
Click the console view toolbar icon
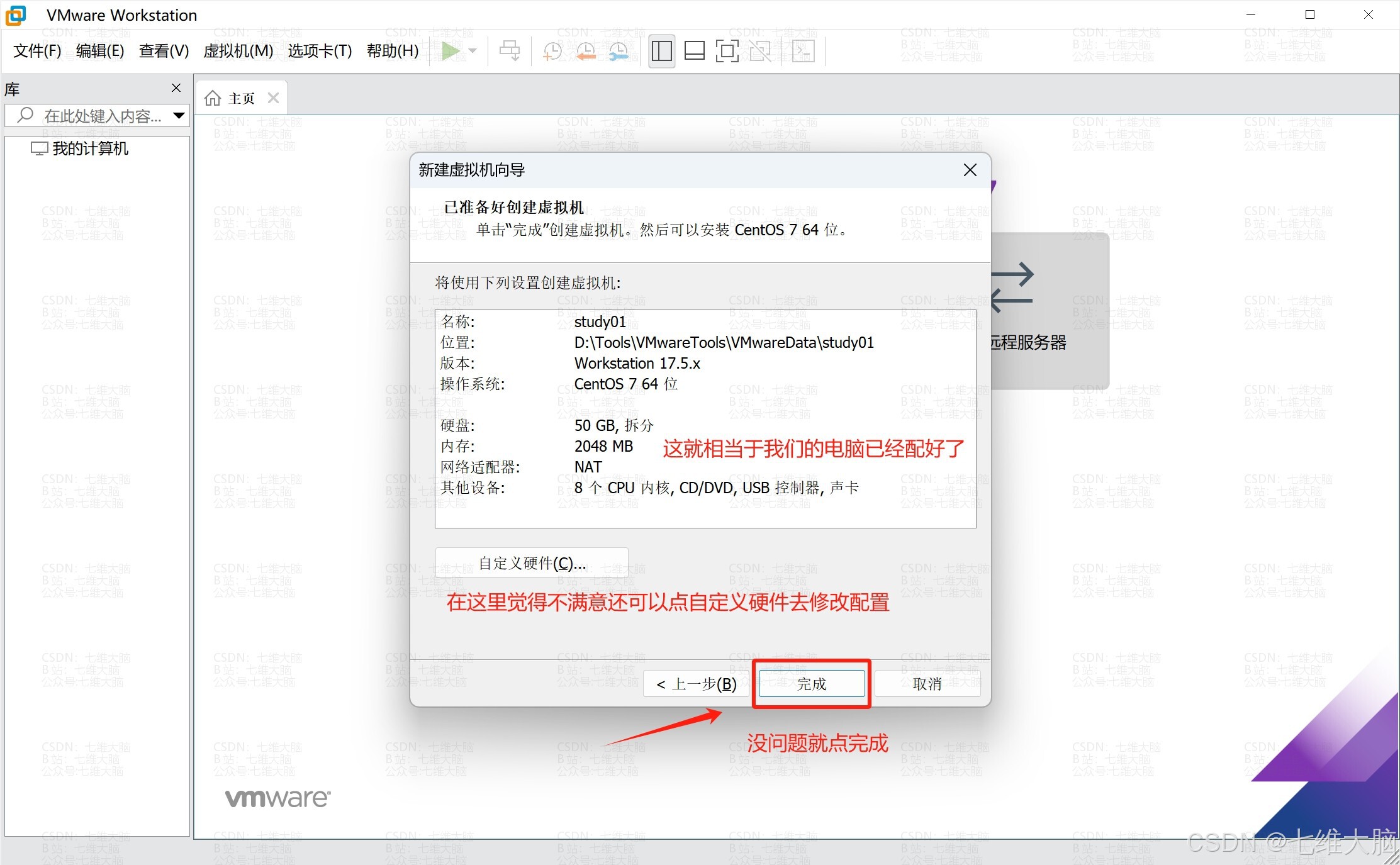point(803,51)
